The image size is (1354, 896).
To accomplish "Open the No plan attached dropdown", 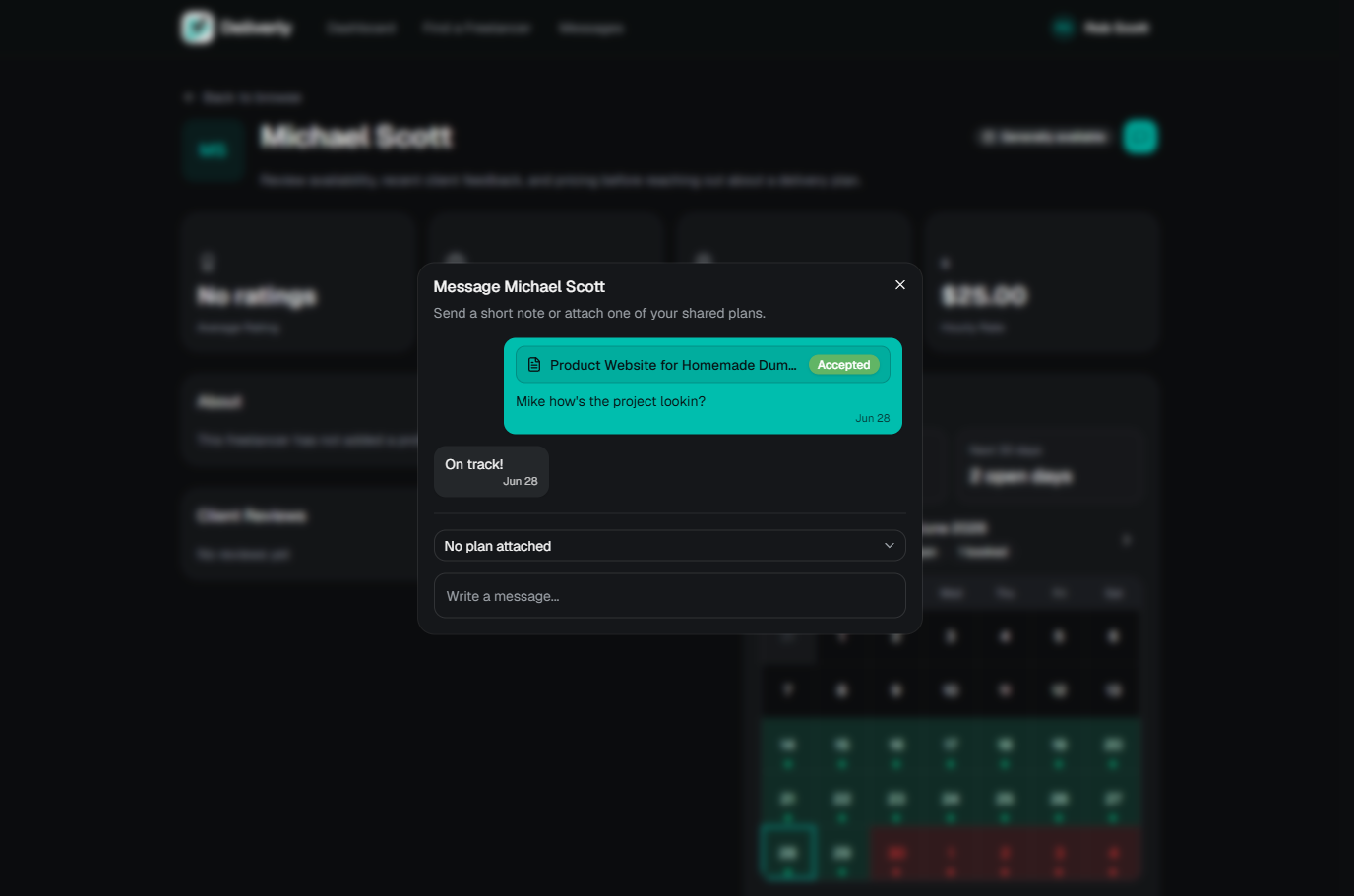I will 670,546.
